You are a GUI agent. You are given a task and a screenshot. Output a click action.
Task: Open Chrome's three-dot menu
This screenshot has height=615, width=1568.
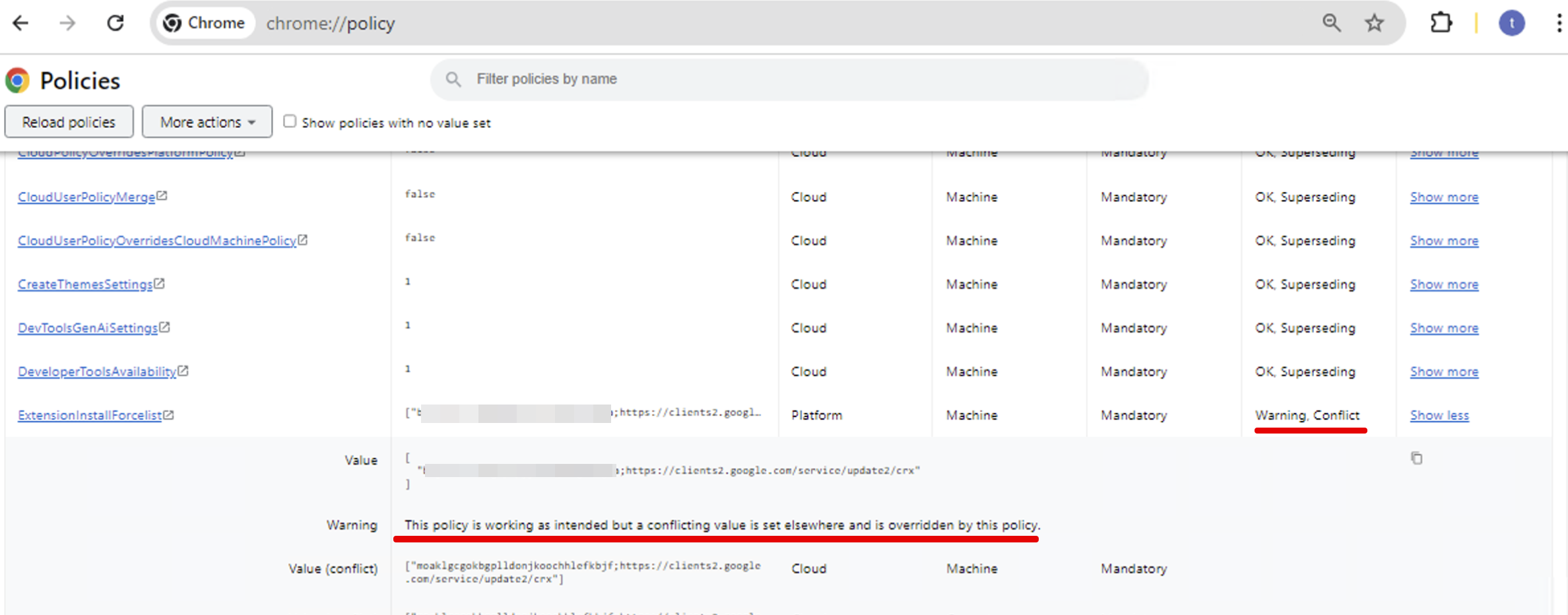(1559, 23)
